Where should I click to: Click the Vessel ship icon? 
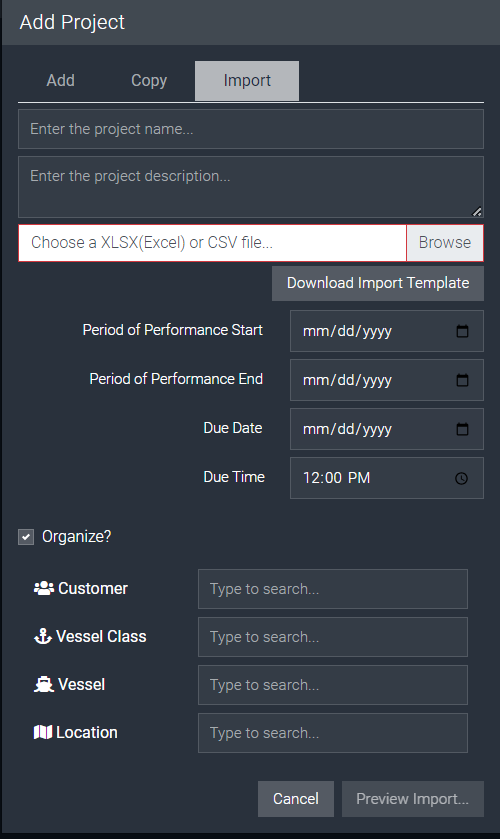pos(43,685)
